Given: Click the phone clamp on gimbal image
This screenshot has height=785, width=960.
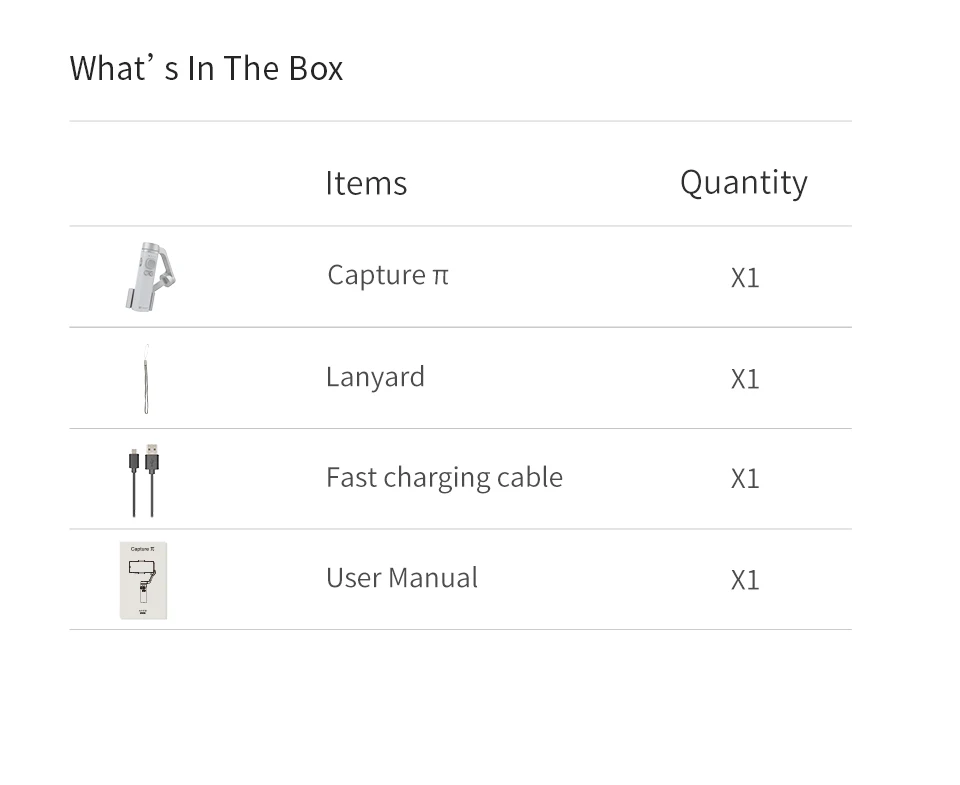Looking at the screenshot, I should [134, 296].
